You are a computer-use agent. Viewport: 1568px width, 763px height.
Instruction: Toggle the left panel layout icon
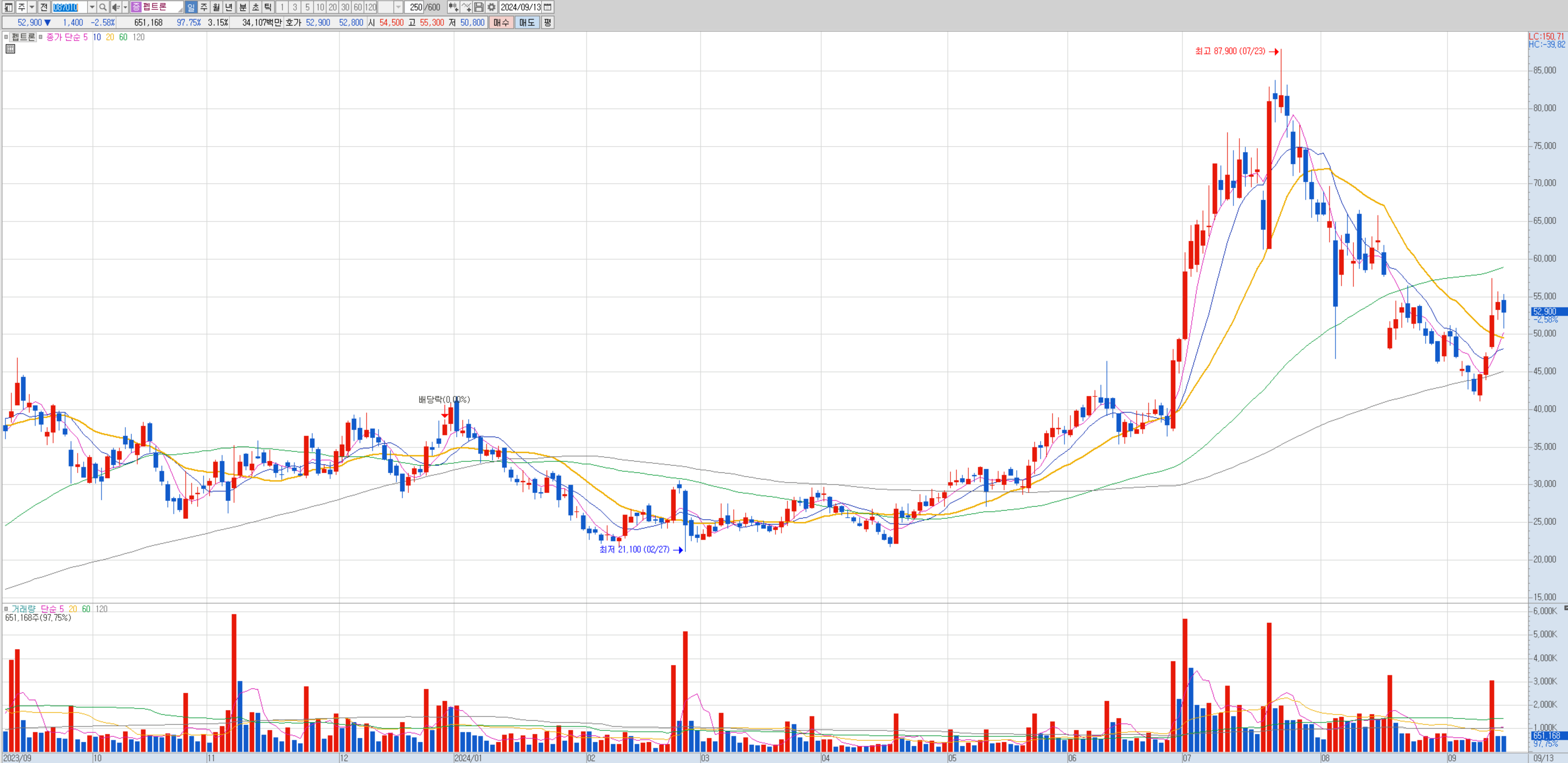[x=8, y=8]
